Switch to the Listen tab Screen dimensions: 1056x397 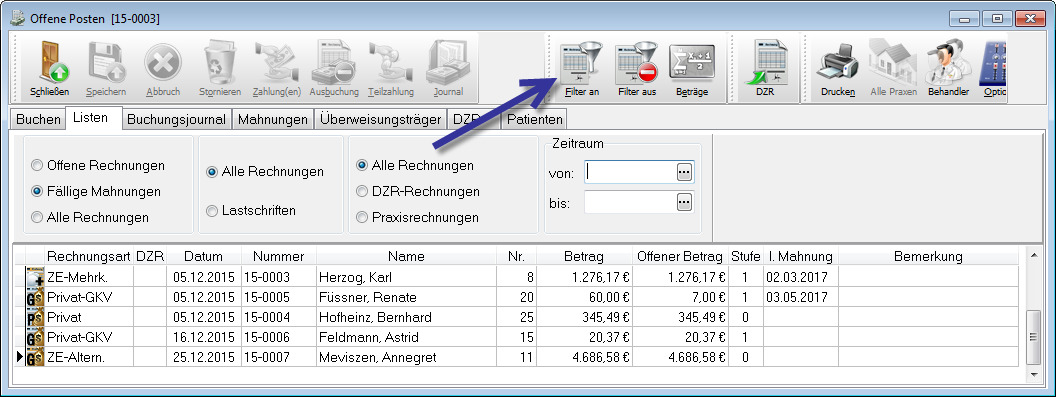tap(93, 117)
